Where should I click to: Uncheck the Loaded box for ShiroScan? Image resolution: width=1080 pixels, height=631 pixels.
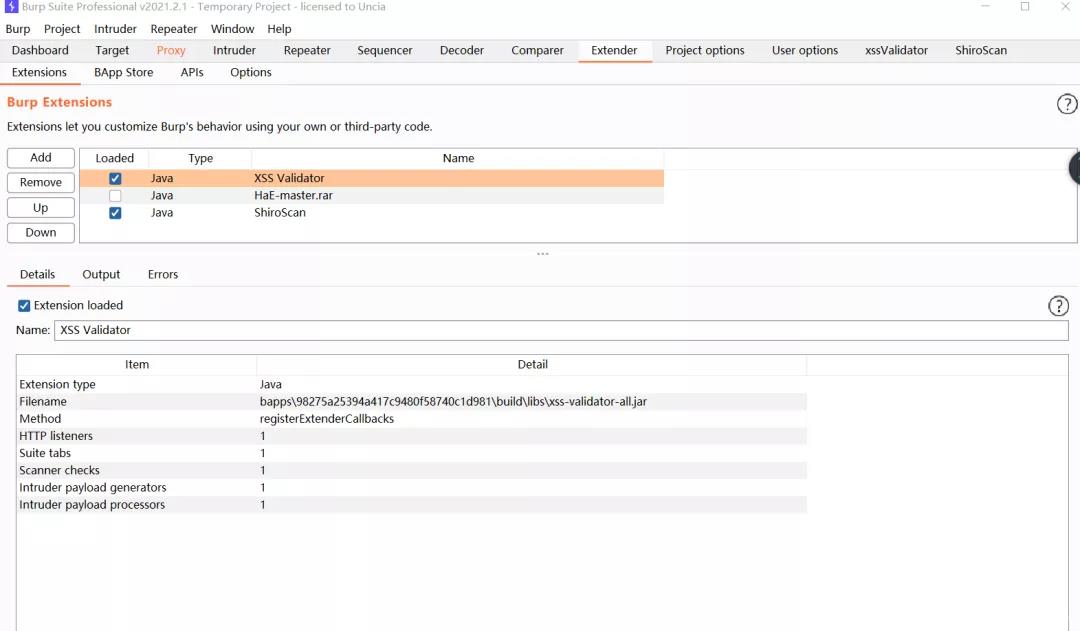[115, 213]
